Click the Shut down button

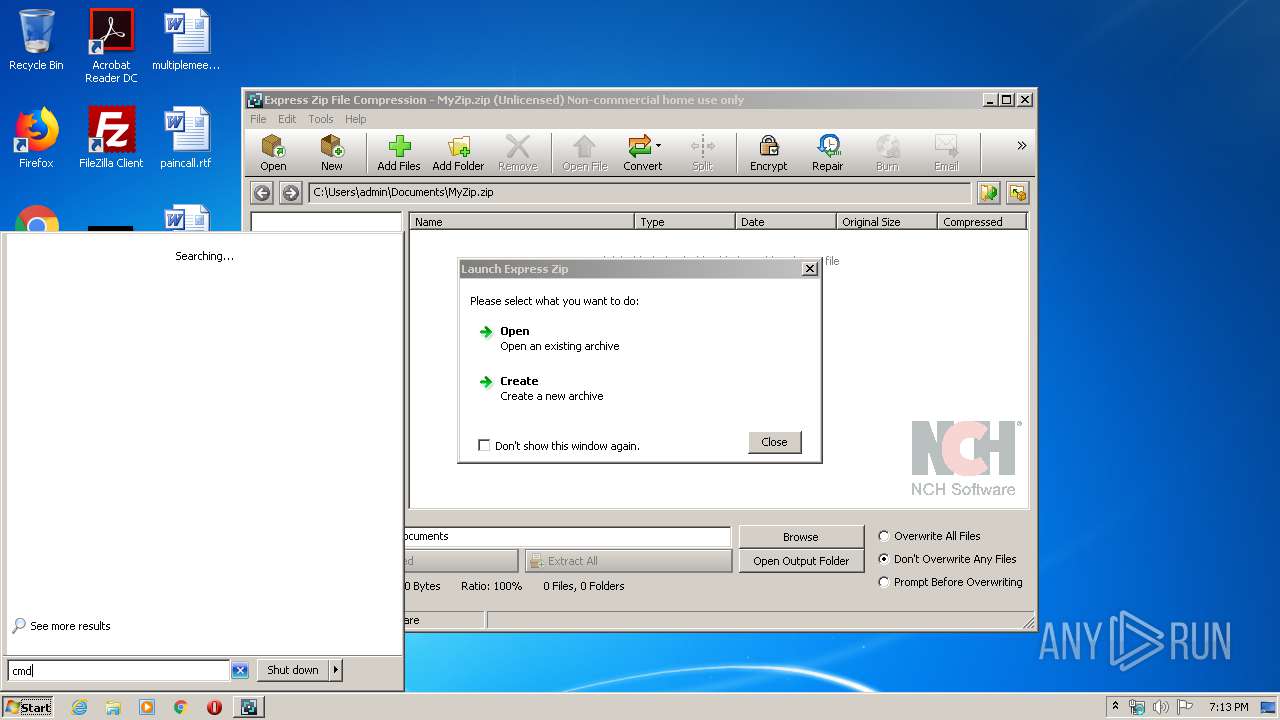(x=293, y=670)
